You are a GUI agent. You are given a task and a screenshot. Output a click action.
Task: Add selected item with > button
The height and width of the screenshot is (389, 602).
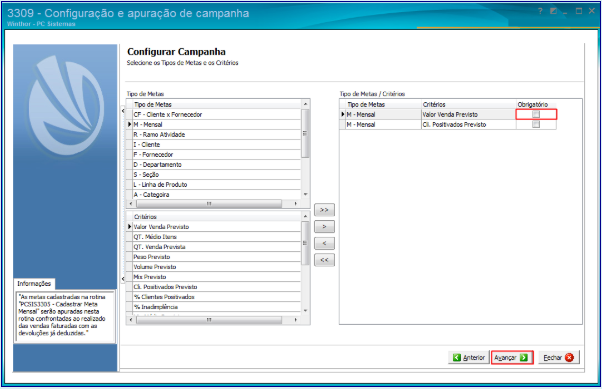pyautogui.click(x=324, y=227)
